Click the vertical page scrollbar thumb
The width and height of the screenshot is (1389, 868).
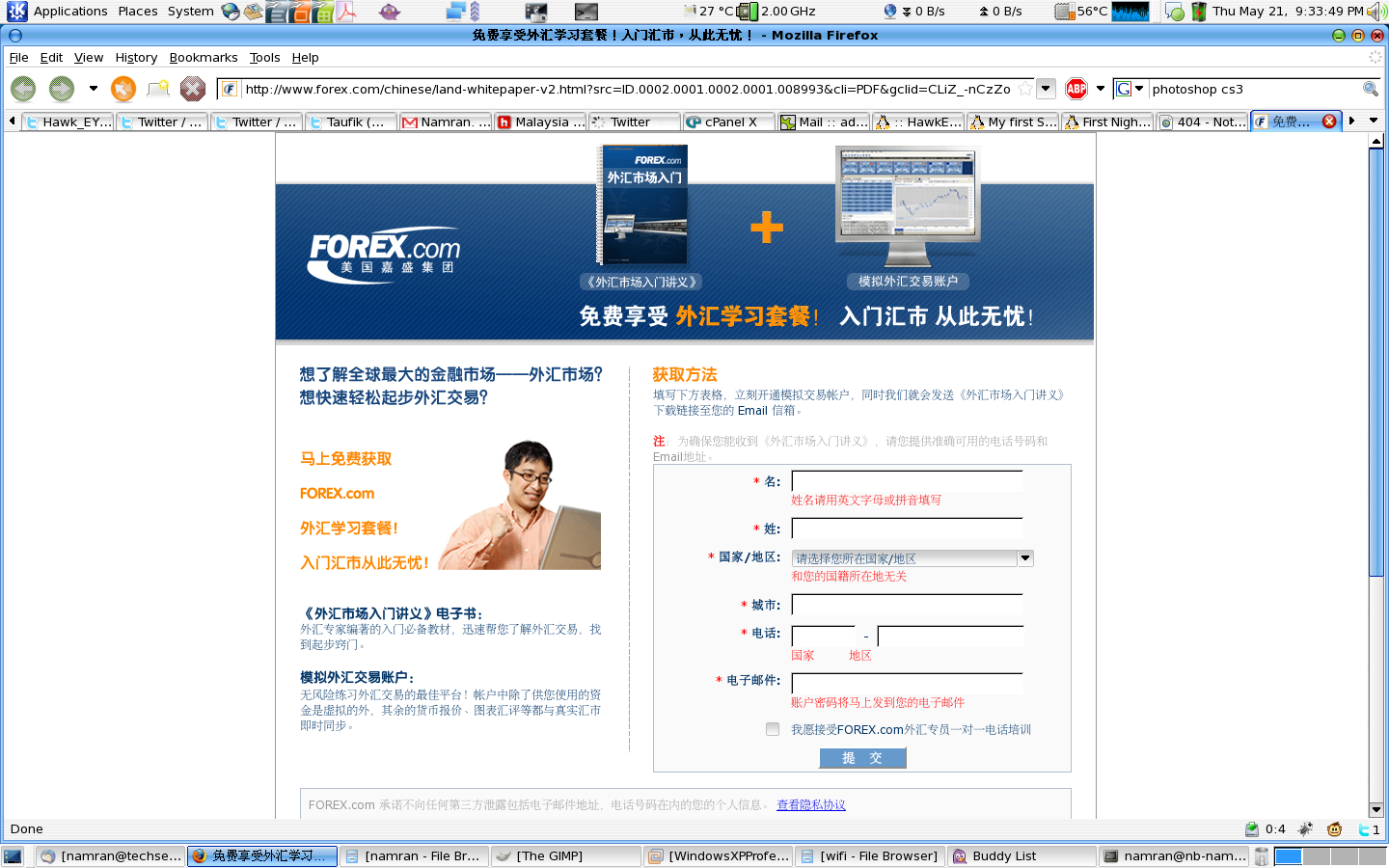(1376, 362)
